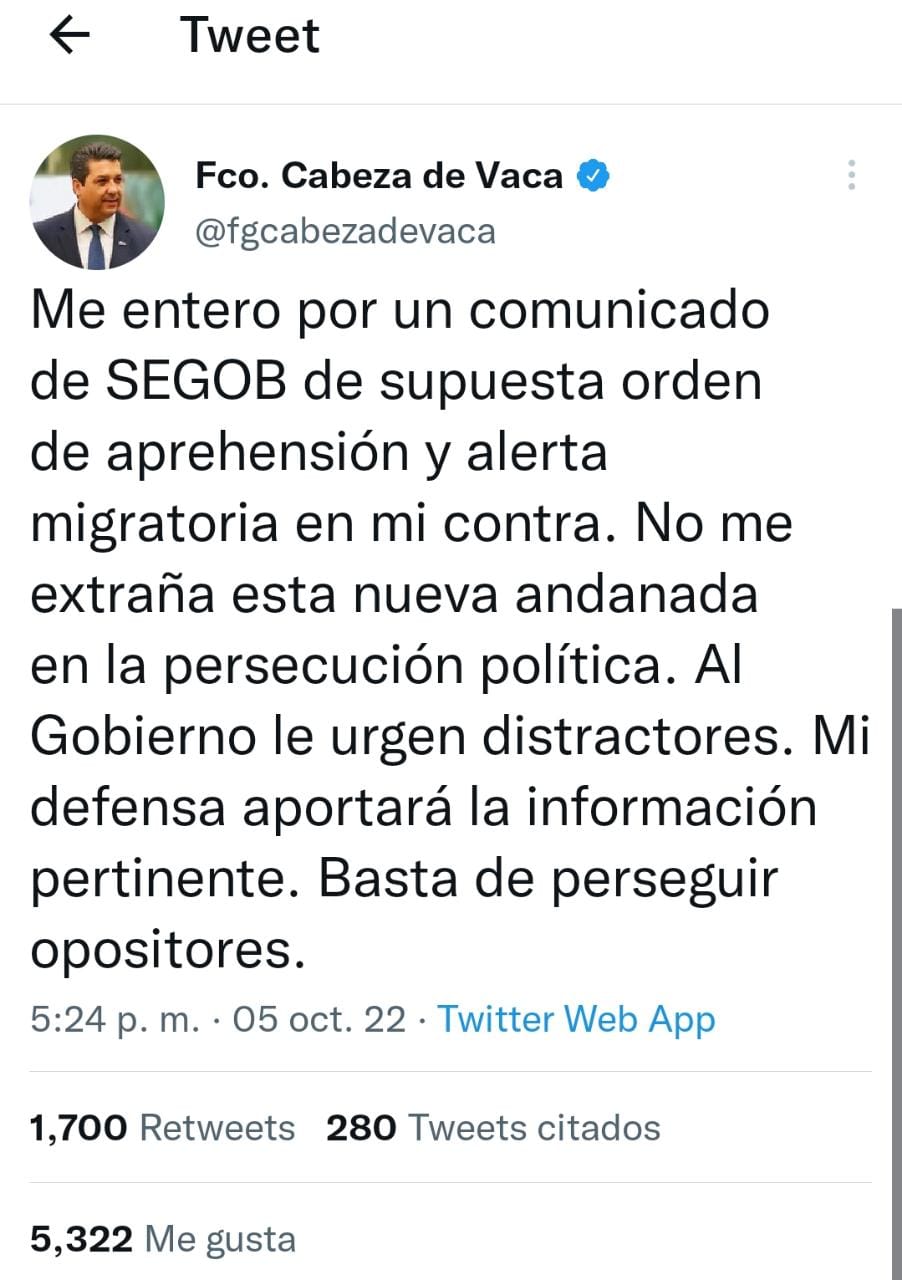
Task: Click the 5:24 p. m. timestamp
Action: pos(114,1019)
